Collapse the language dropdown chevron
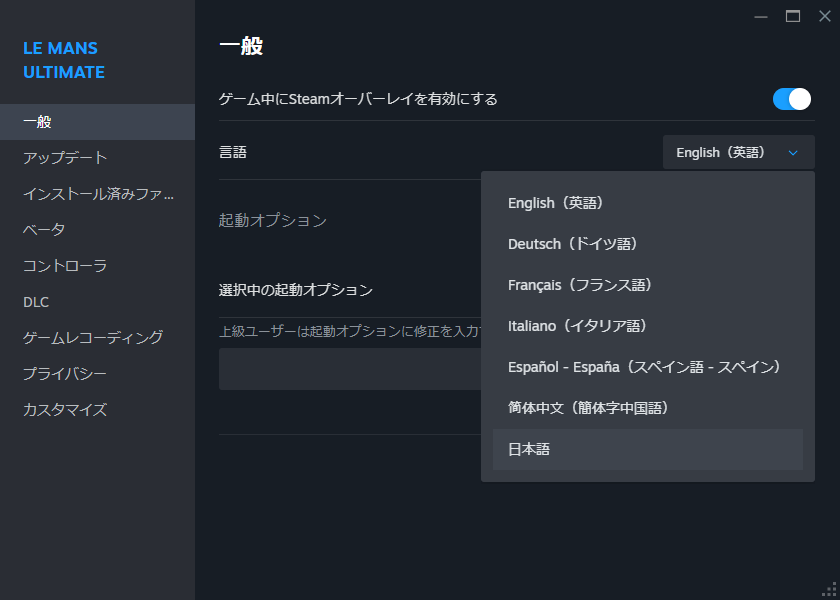The image size is (840, 600). pyautogui.click(x=794, y=152)
